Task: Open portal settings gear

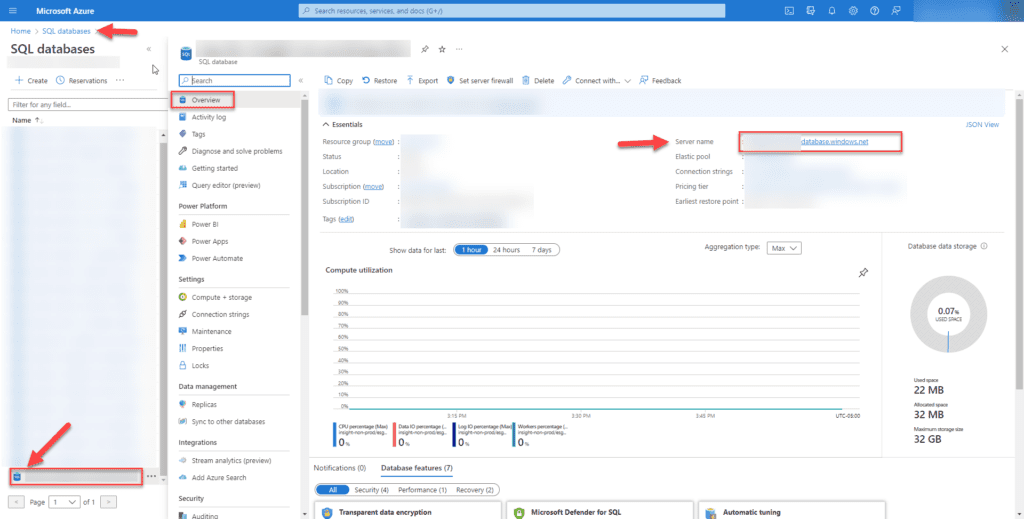Action: tap(853, 11)
